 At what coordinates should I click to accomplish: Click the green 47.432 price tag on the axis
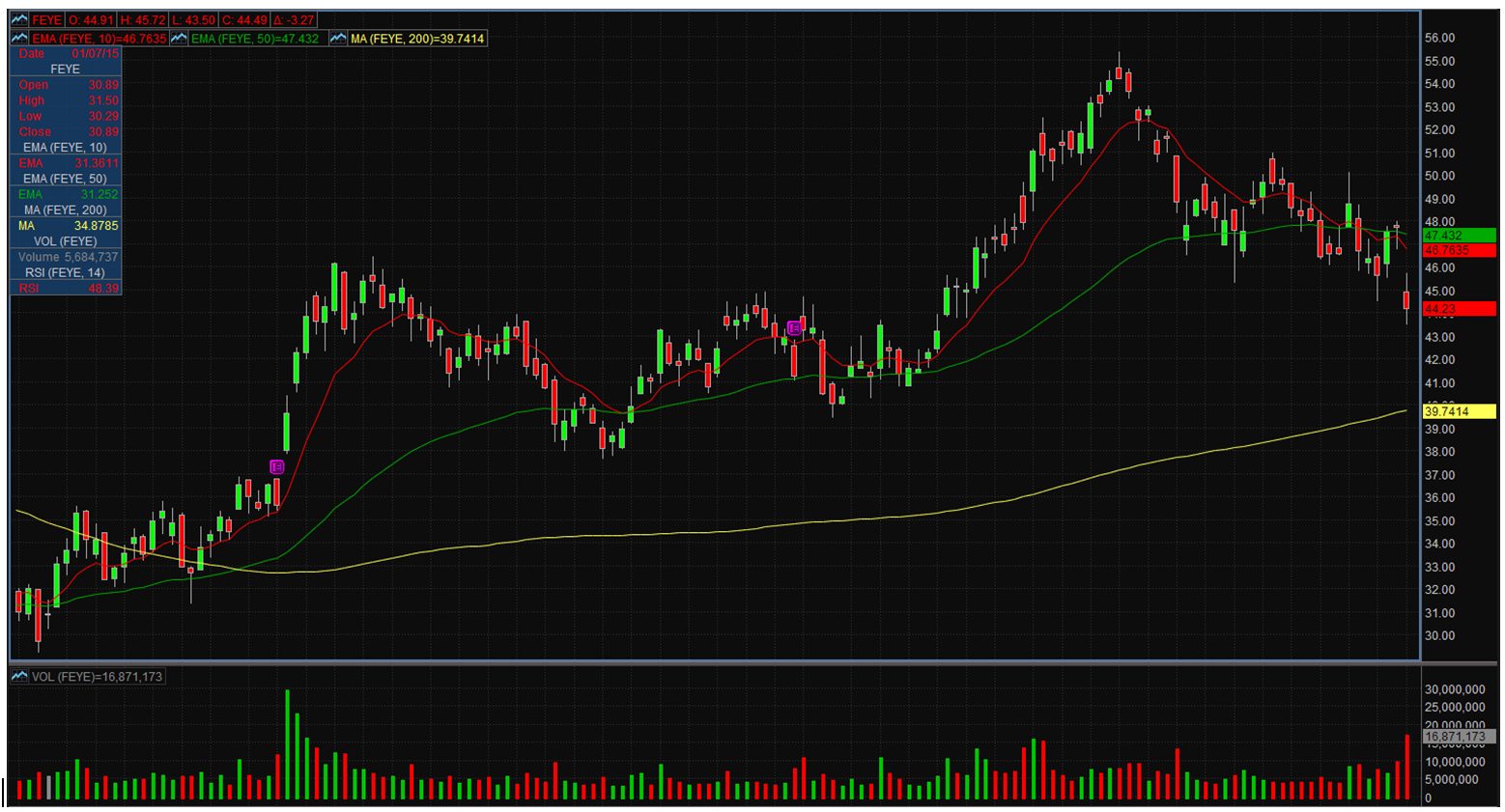(1460, 236)
